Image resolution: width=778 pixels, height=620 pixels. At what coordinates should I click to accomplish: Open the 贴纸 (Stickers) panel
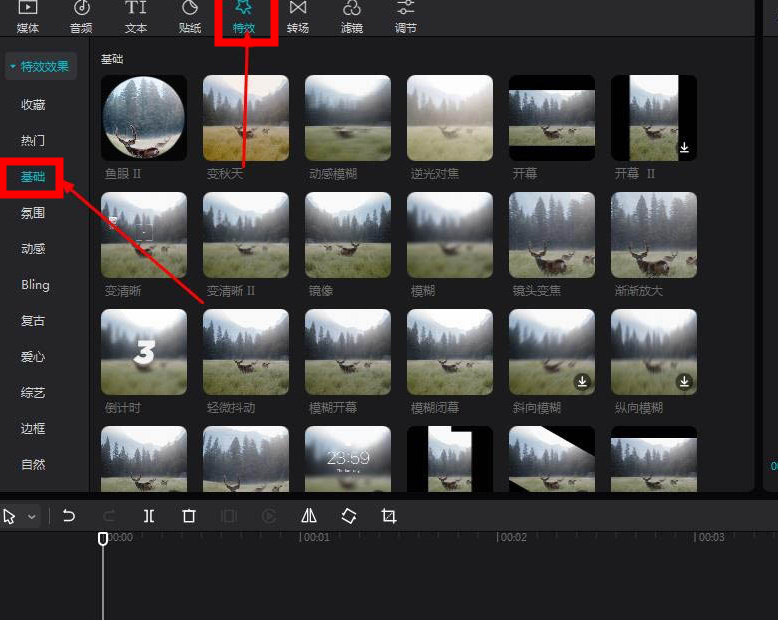190,17
